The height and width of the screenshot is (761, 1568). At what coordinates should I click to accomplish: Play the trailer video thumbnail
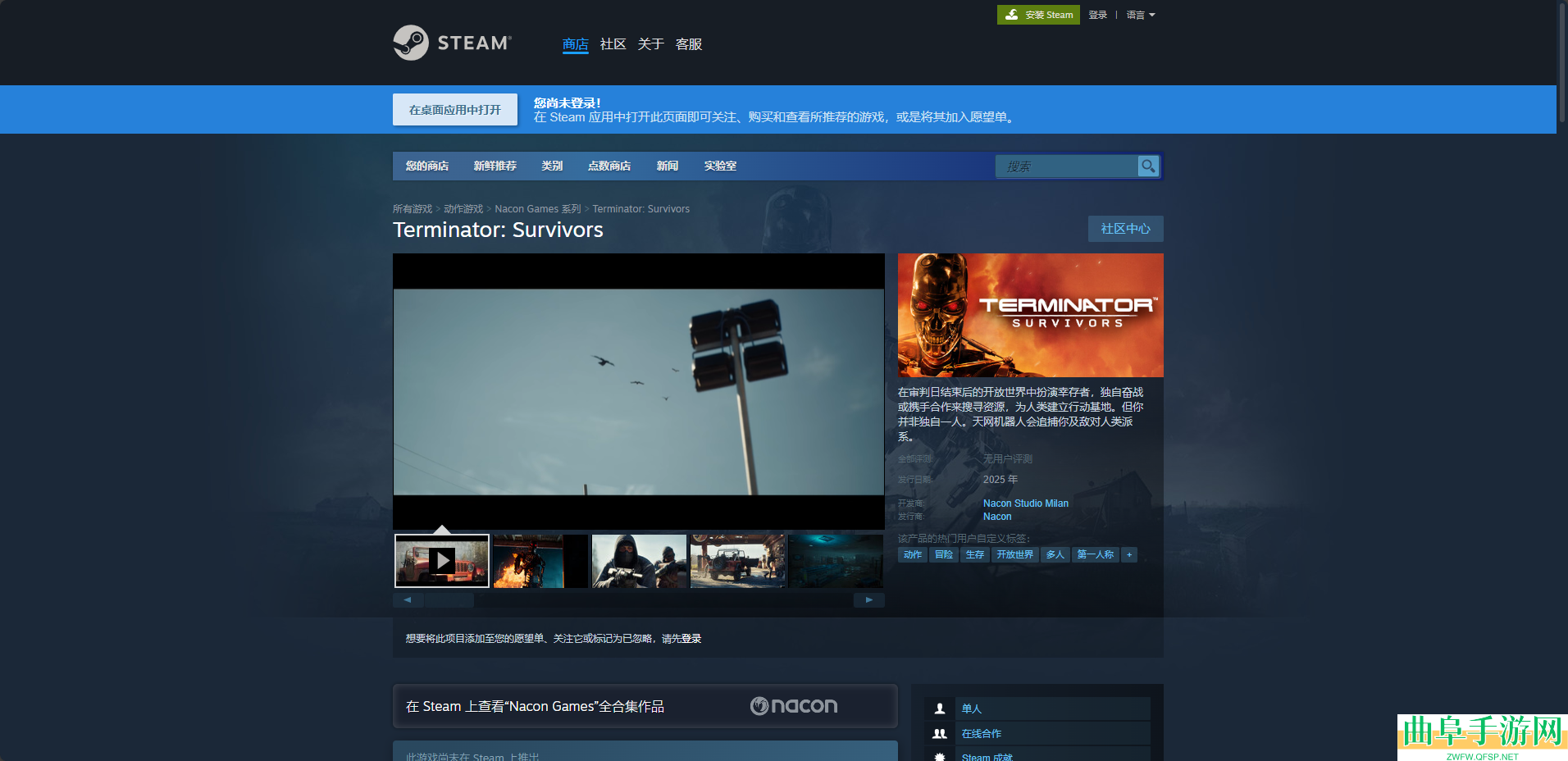coord(442,561)
